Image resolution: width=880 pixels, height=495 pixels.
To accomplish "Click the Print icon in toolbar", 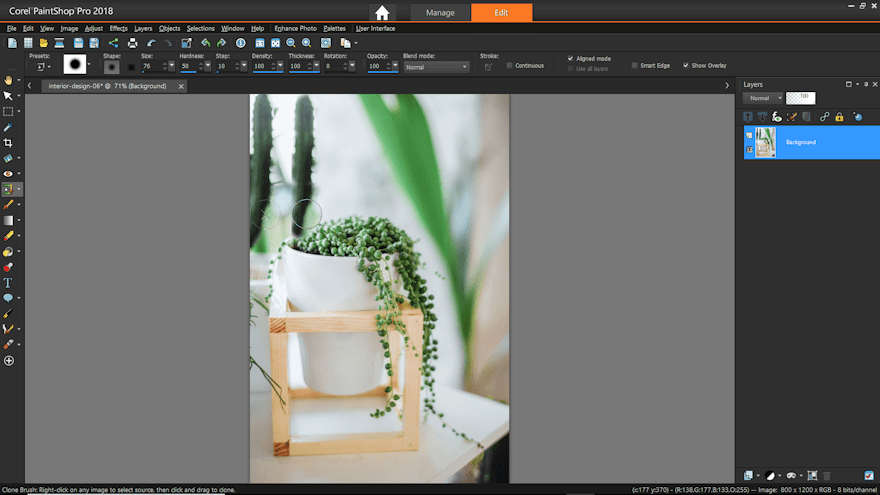I will pos(132,43).
